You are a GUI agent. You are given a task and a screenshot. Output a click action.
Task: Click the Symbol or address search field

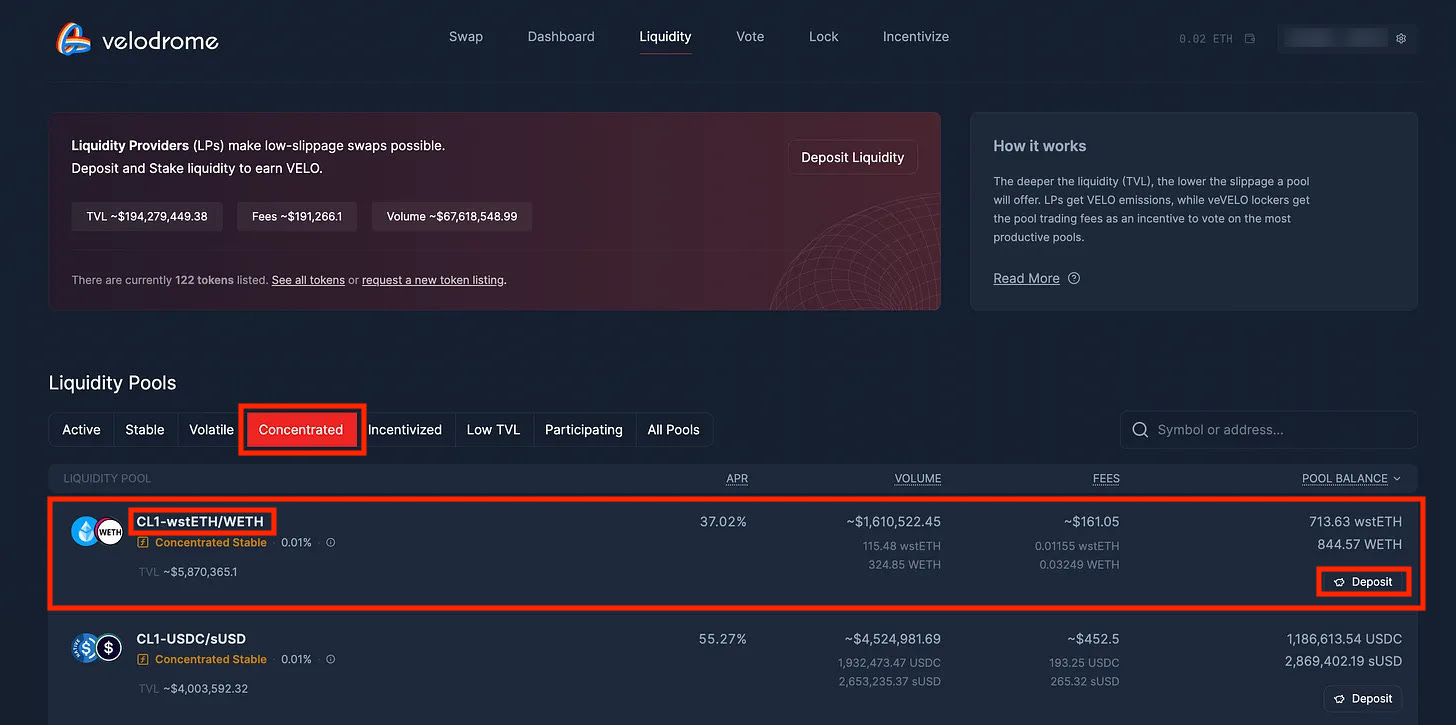(x=1269, y=430)
